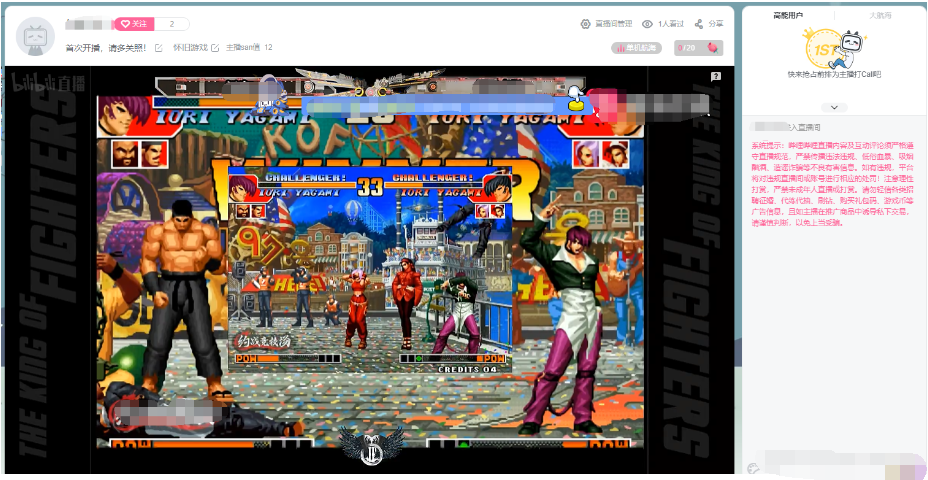Switch to the 大航海 tab
The image size is (928, 480).
(880, 16)
